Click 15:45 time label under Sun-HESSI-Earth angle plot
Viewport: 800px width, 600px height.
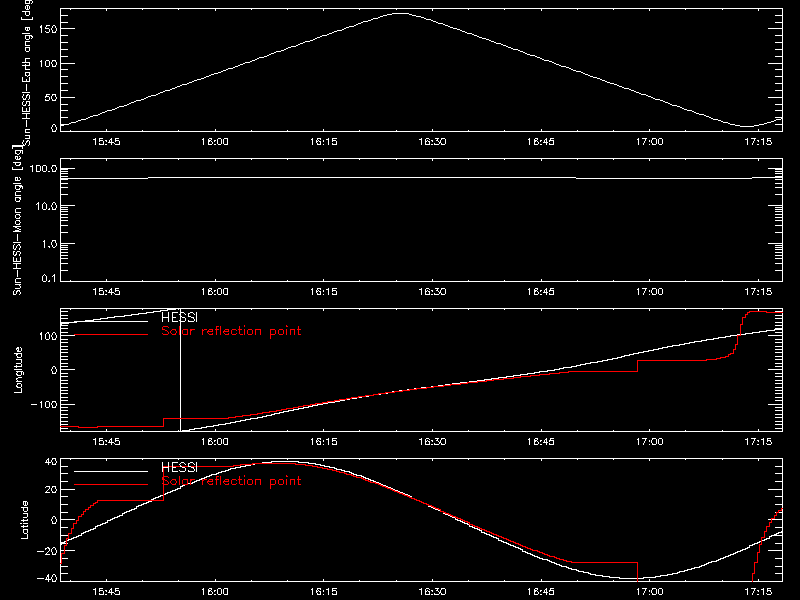106,142
